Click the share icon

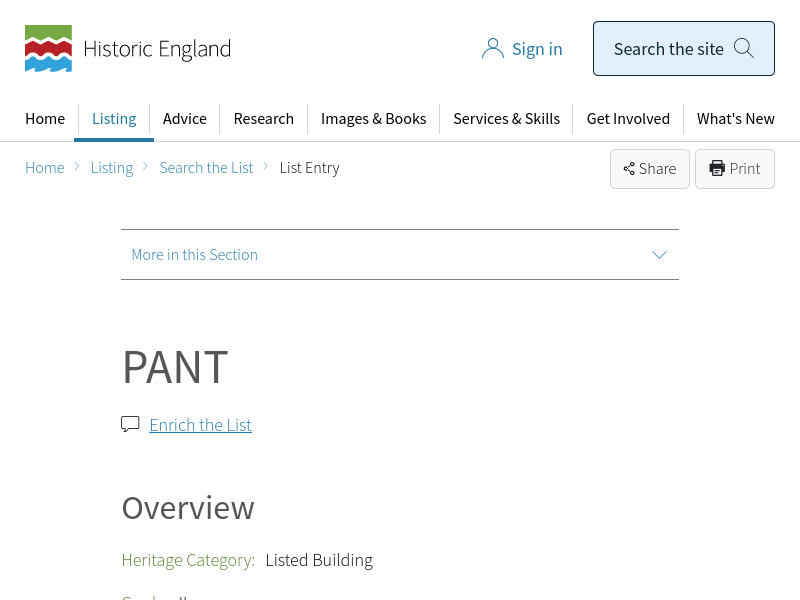coord(629,169)
